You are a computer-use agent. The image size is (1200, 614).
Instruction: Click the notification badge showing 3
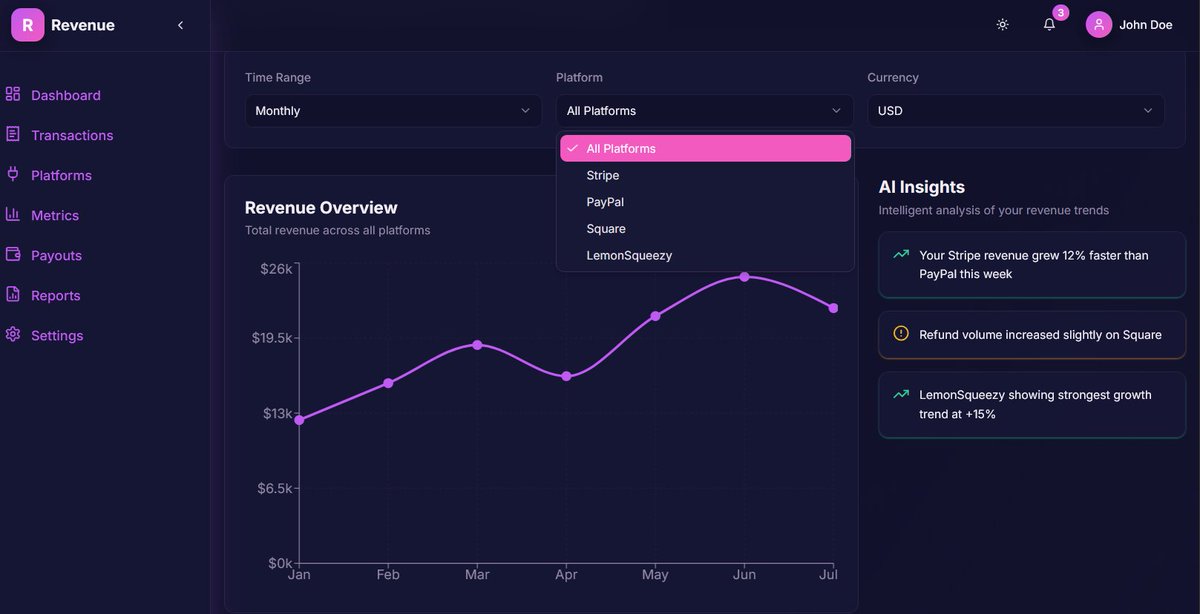pyautogui.click(x=1061, y=13)
